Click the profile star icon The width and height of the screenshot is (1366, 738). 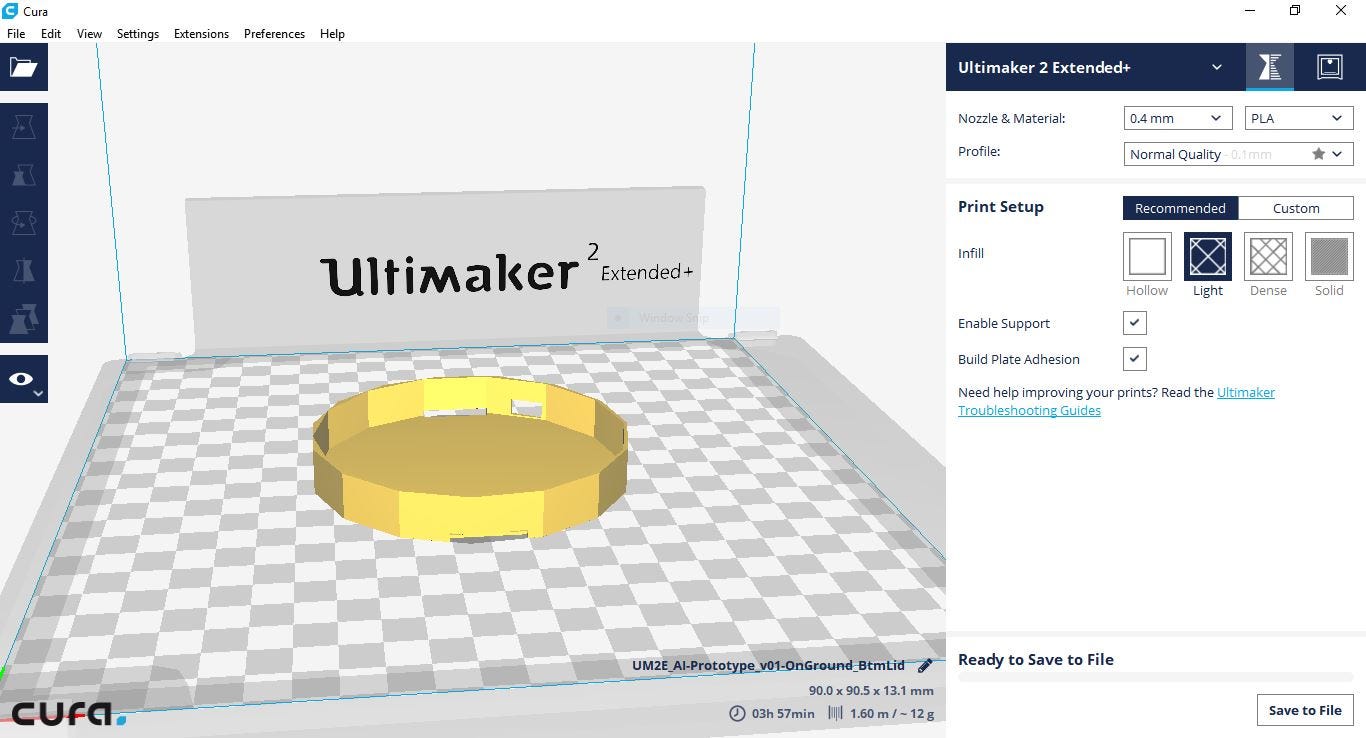pos(1319,154)
